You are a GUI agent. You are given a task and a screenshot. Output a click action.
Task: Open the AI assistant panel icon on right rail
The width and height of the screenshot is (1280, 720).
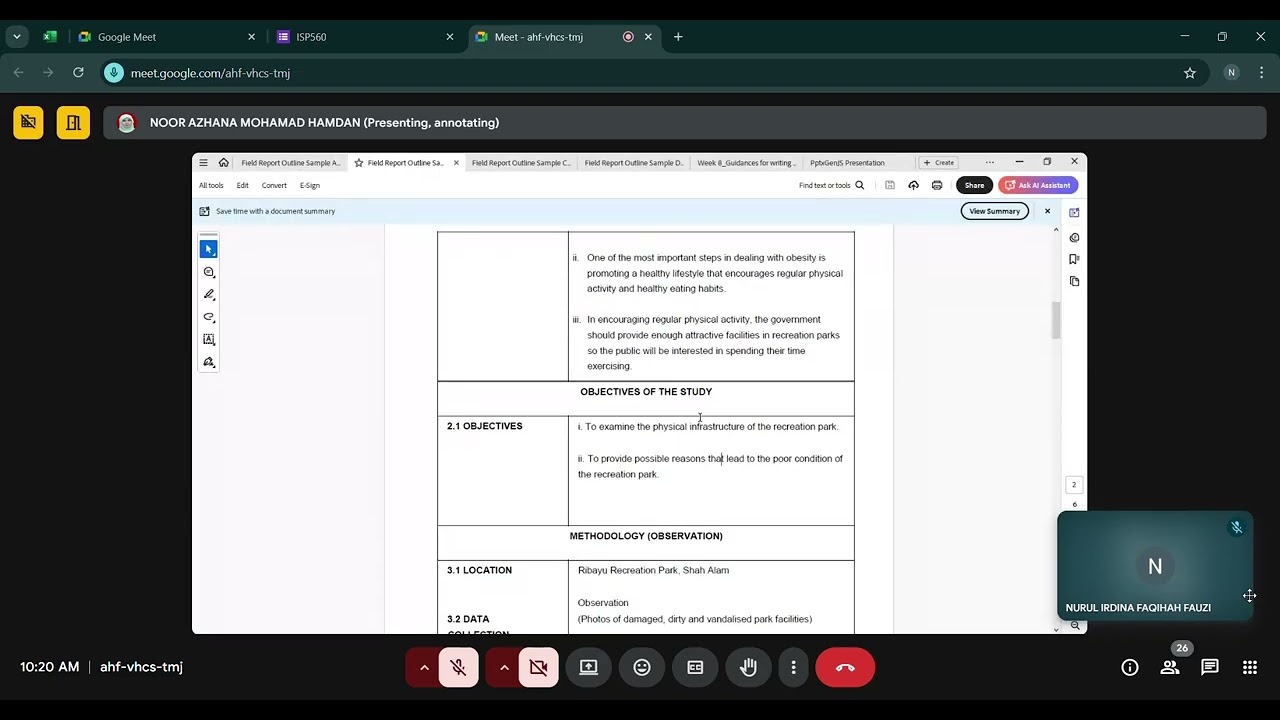(x=1074, y=213)
